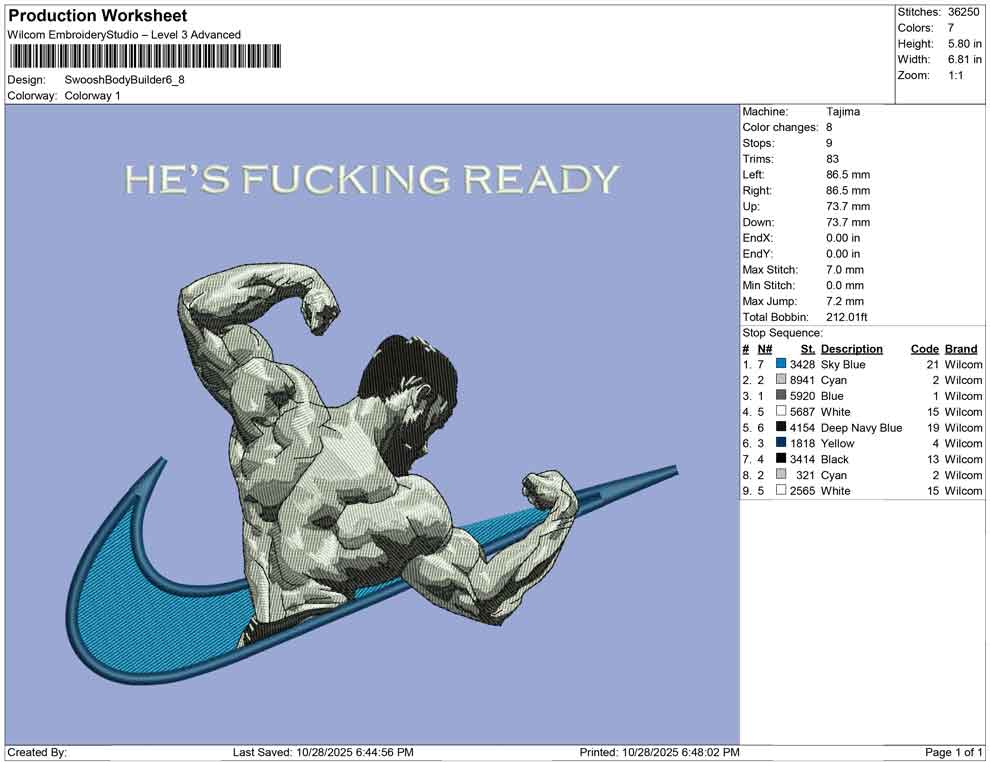Click the first Cyan thread chip
990x762 pixels.
[779, 380]
